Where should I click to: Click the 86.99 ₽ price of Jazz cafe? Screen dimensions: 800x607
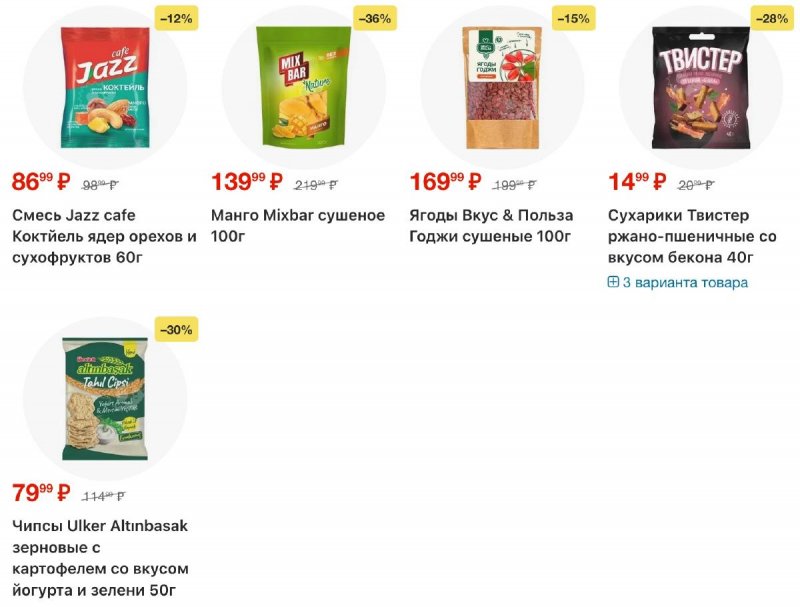pyautogui.click(x=41, y=182)
